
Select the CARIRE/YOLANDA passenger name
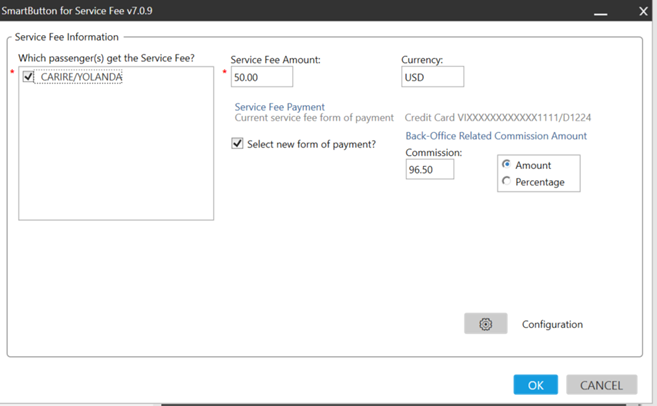point(81,77)
